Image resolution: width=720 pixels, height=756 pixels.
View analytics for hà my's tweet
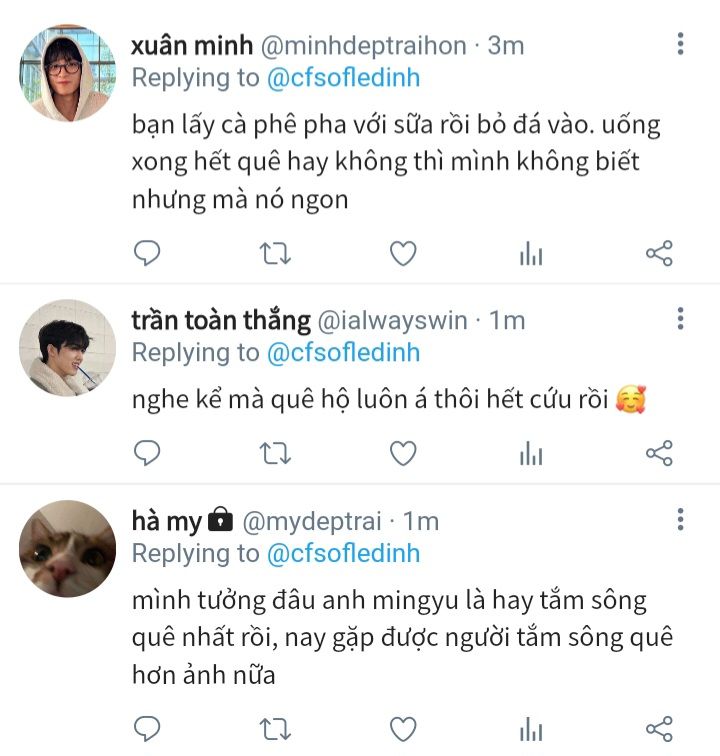coord(530,729)
